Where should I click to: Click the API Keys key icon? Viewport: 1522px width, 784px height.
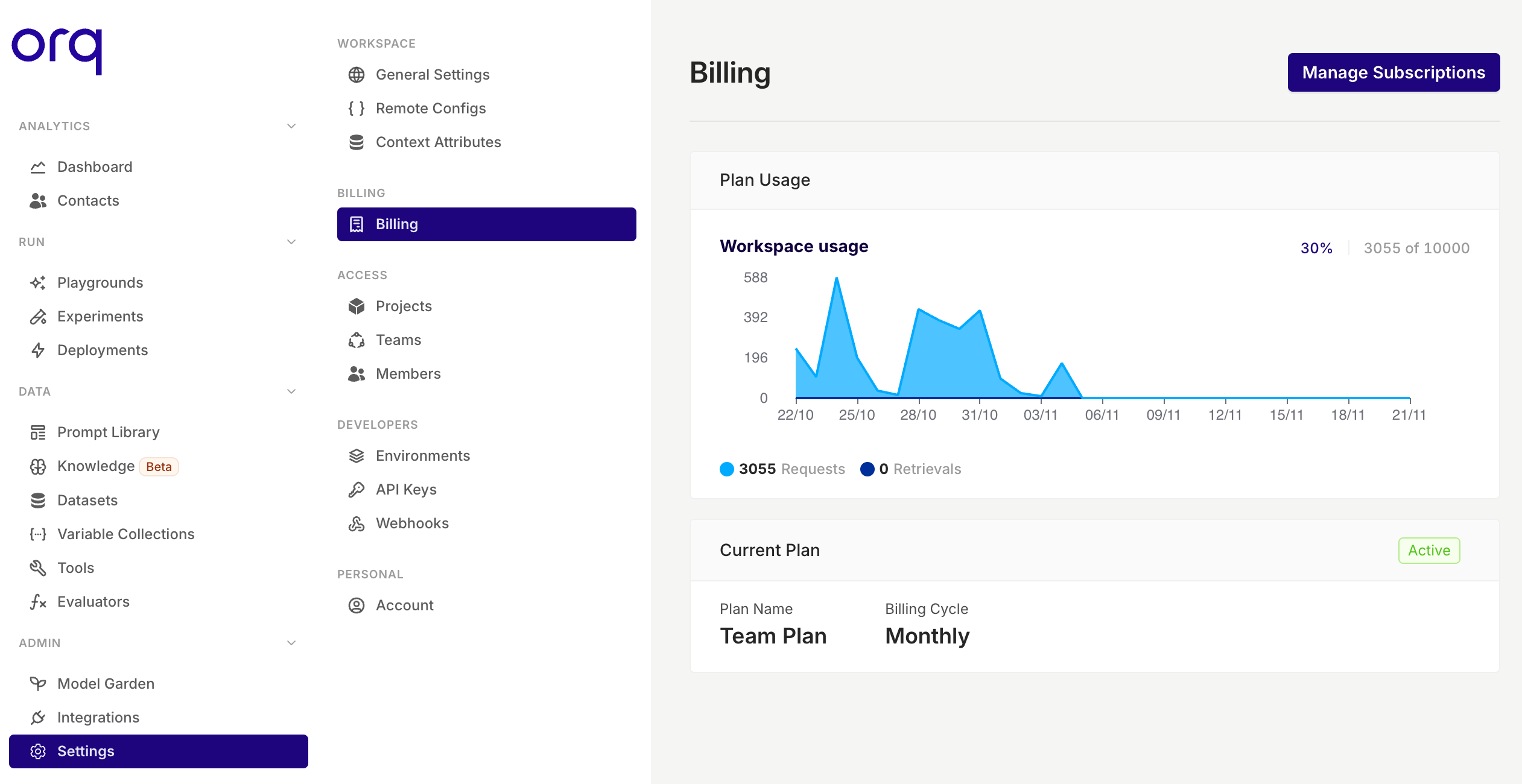click(x=357, y=490)
